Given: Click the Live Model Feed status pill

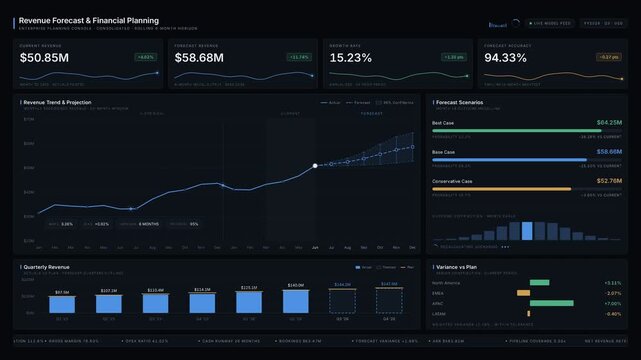Looking at the screenshot, I should 549,23.
